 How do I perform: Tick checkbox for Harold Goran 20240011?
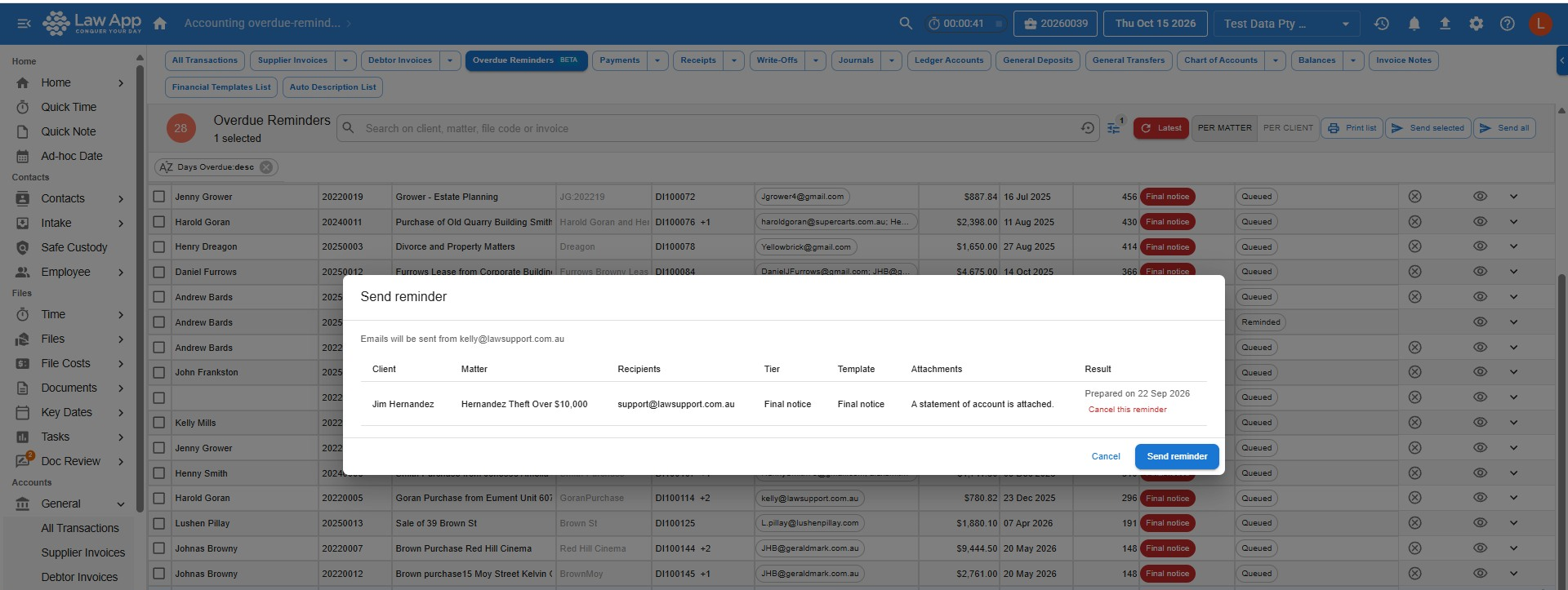tap(159, 222)
